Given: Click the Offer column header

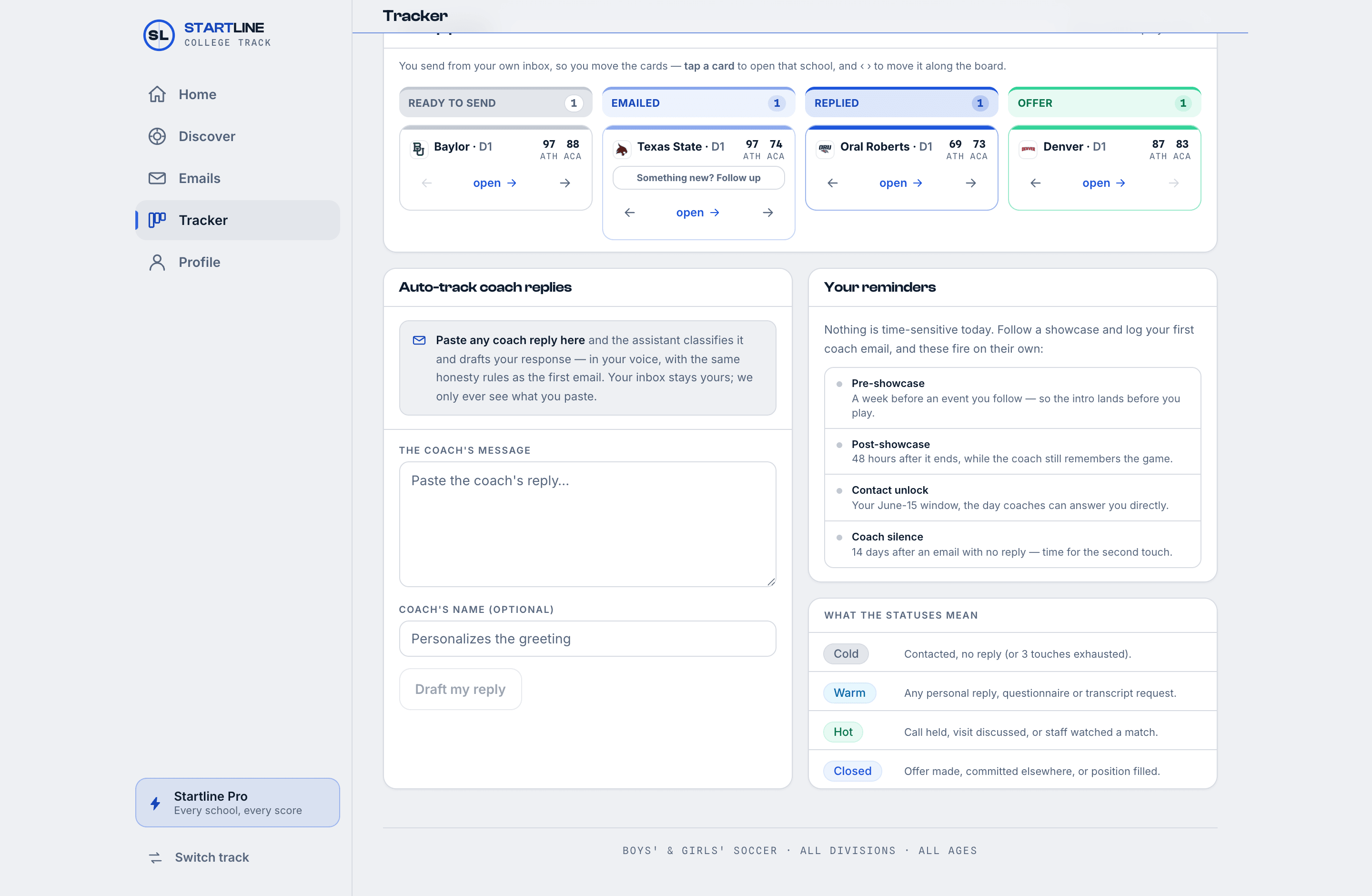Looking at the screenshot, I should click(x=1104, y=102).
